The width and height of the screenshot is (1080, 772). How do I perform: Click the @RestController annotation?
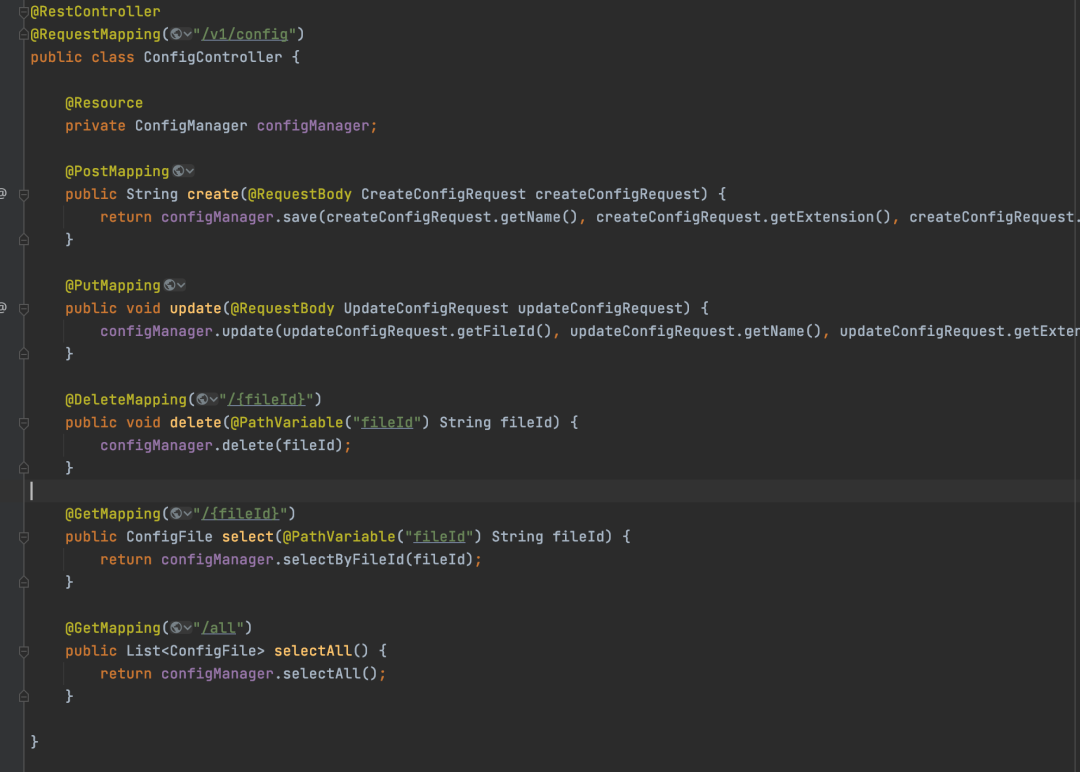95,12
